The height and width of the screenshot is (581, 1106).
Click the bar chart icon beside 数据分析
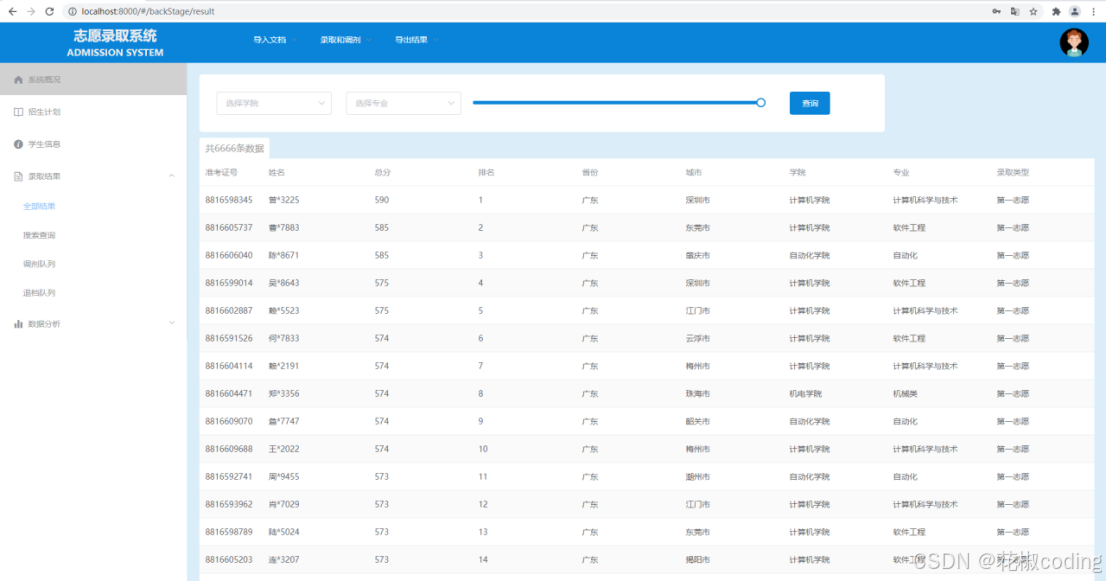click(x=18, y=324)
